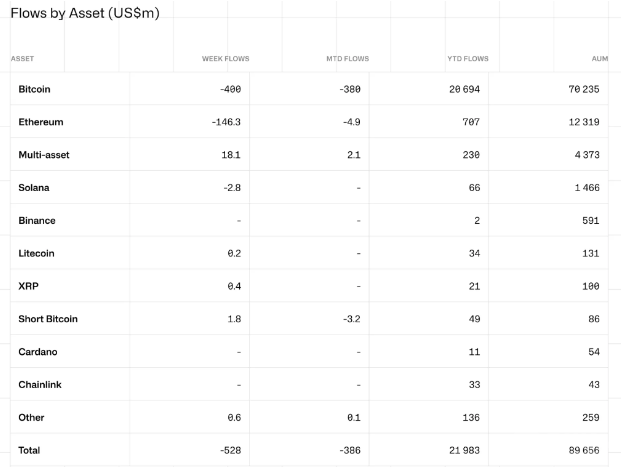The width and height of the screenshot is (621, 467).
Task: Click the ASSET column header
Action: point(22,59)
